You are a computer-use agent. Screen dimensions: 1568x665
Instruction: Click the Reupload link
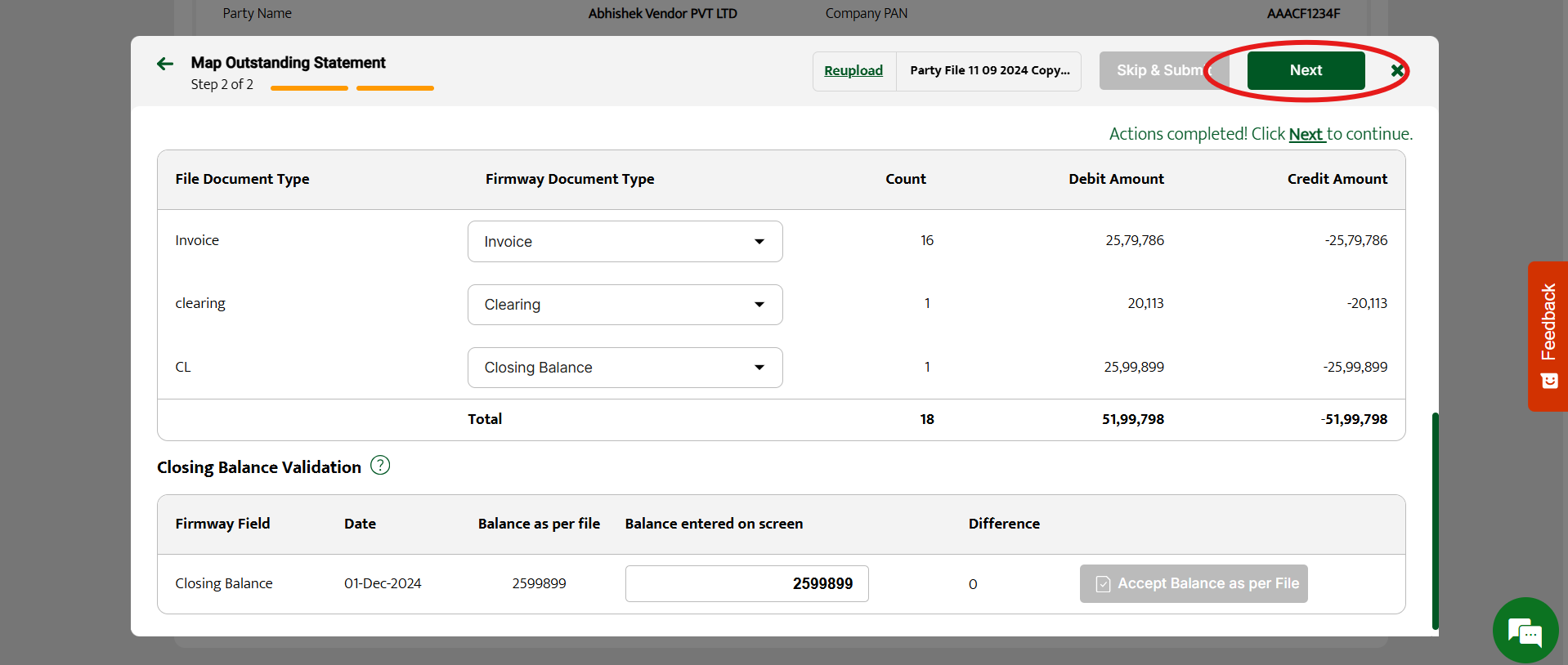(x=853, y=71)
